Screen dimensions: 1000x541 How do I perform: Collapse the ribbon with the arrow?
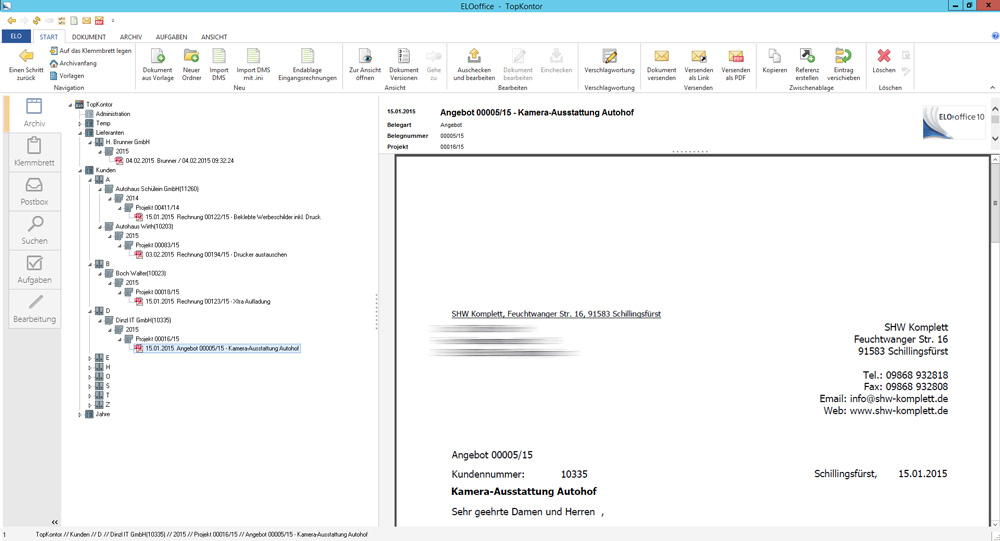pyautogui.click(x=992, y=87)
